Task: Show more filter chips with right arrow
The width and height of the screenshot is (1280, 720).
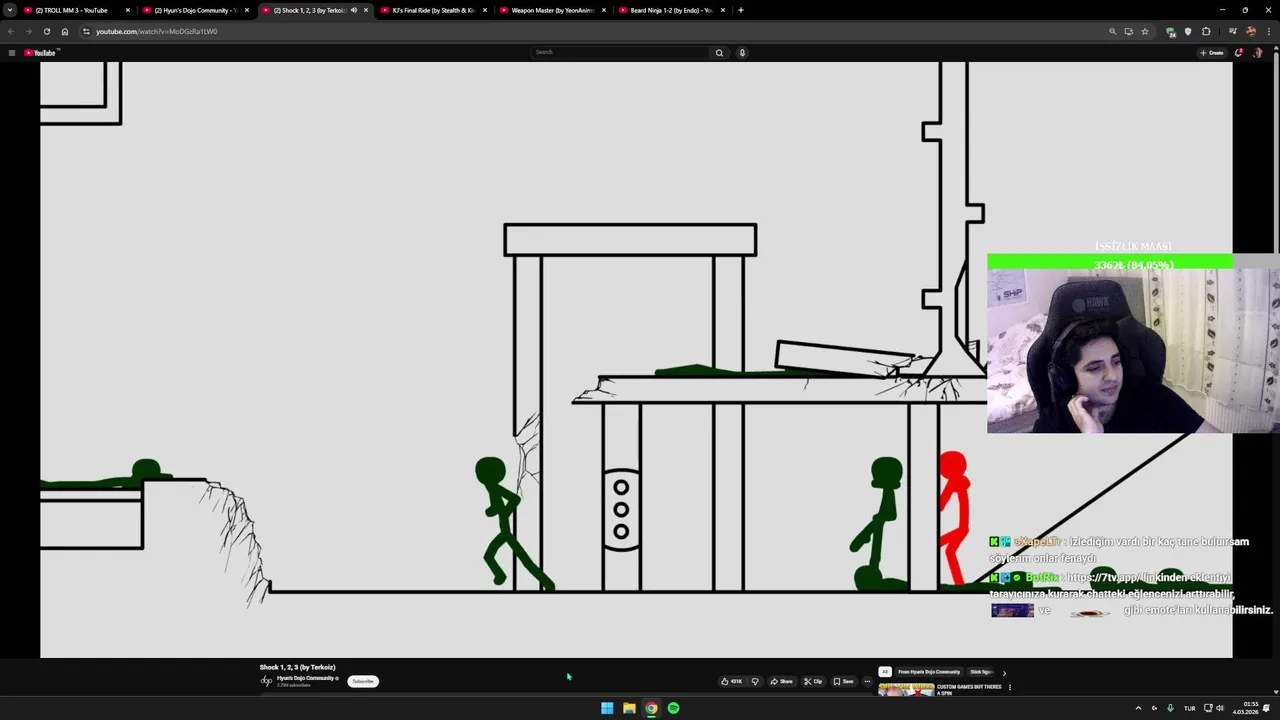Action: [x=1004, y=673]
